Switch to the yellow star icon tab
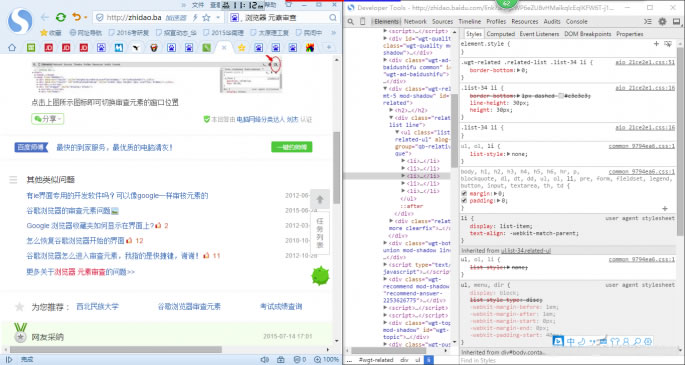 (x=241, y=48)
